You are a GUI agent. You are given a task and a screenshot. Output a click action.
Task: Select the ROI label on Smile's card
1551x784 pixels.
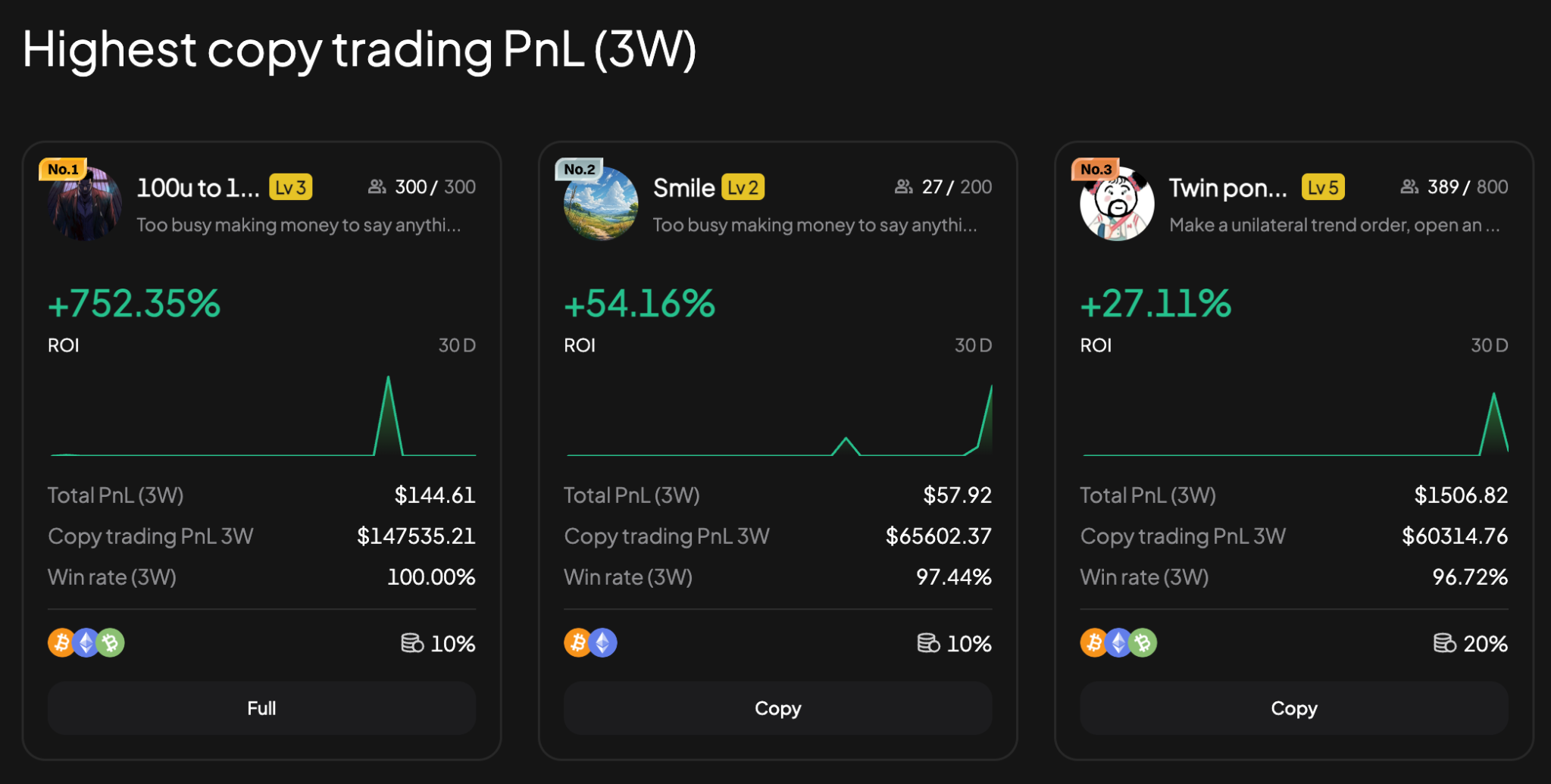click(579, 345)
